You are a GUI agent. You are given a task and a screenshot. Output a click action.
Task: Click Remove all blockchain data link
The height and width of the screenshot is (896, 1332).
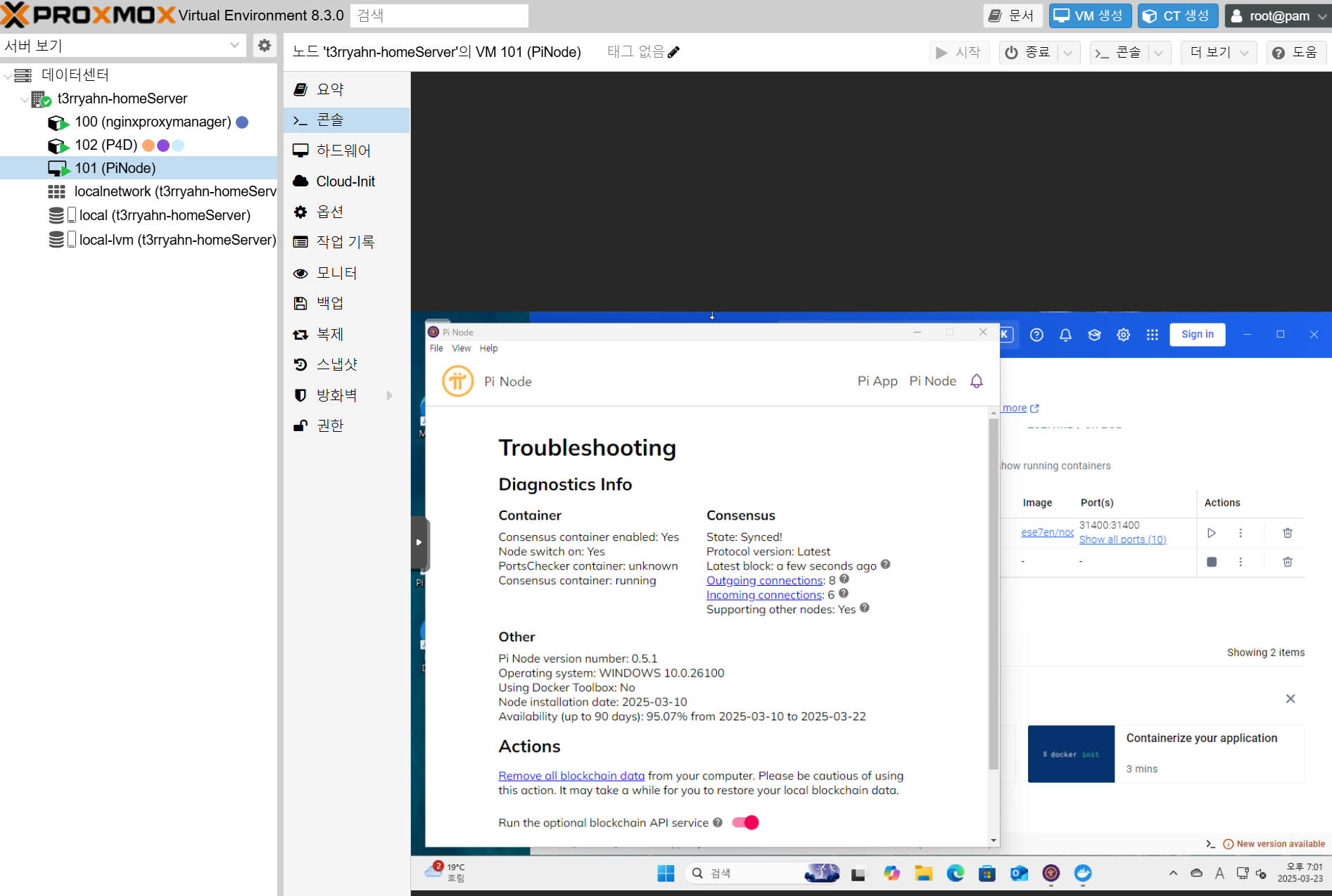[571, 776]
